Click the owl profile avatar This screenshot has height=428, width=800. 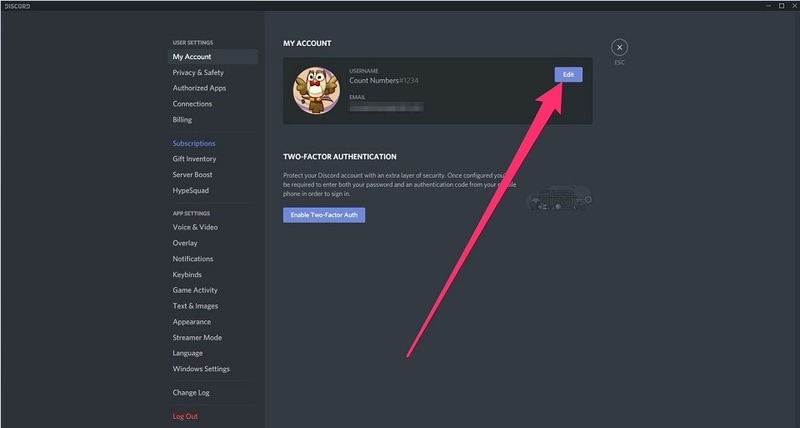[x=313, y=89]
